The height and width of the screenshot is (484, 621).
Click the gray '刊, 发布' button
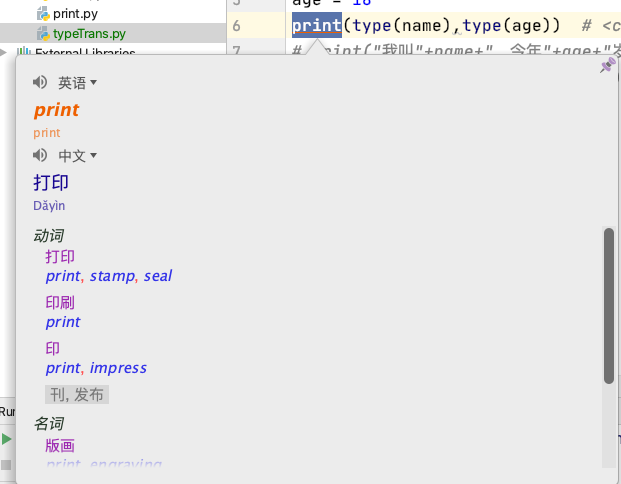tap(77, 394)
